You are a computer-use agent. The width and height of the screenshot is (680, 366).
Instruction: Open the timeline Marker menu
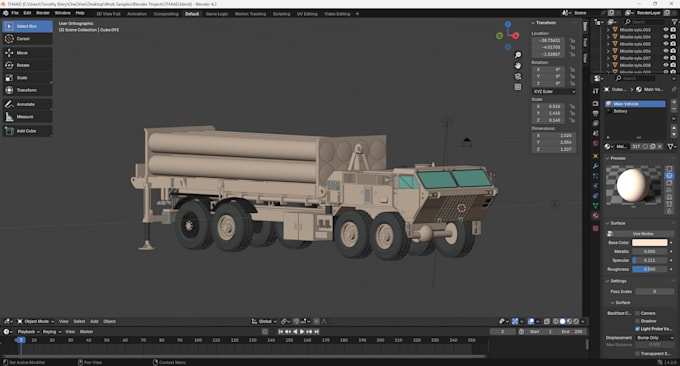pos(86,332)
